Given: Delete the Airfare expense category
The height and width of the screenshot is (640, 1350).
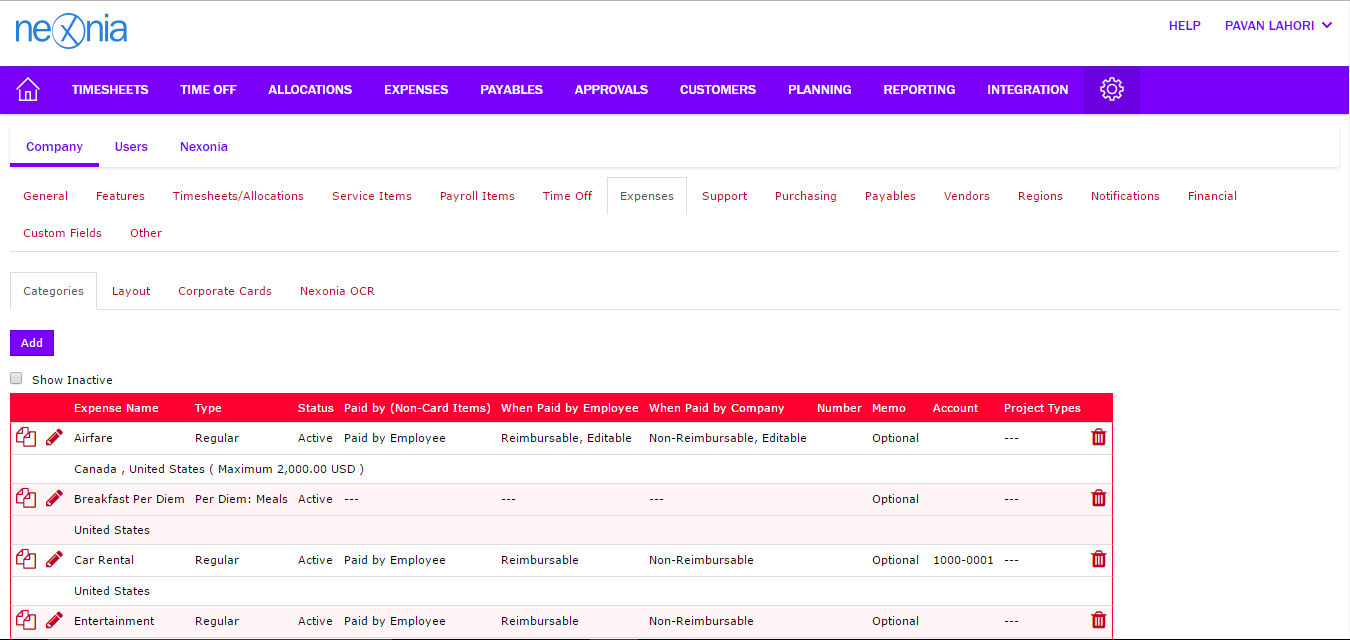Looking at the screenshot, I should click(x=1098, y=437).
